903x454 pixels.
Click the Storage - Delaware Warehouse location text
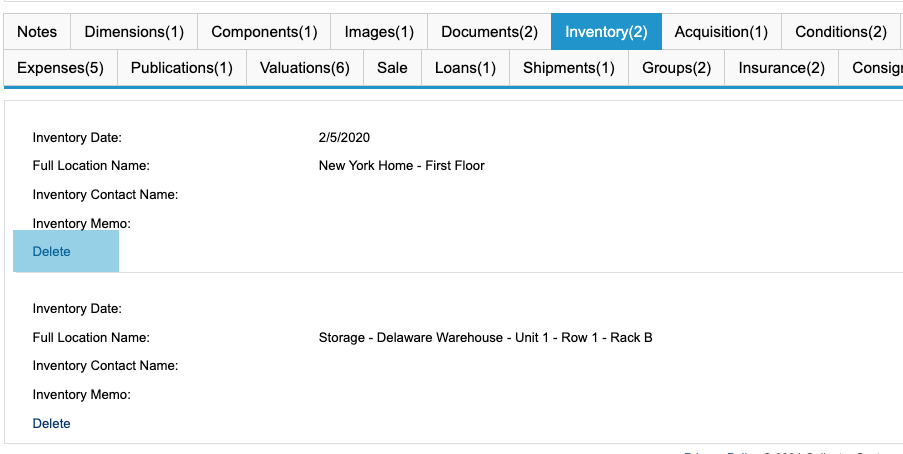tap(485, 338)
